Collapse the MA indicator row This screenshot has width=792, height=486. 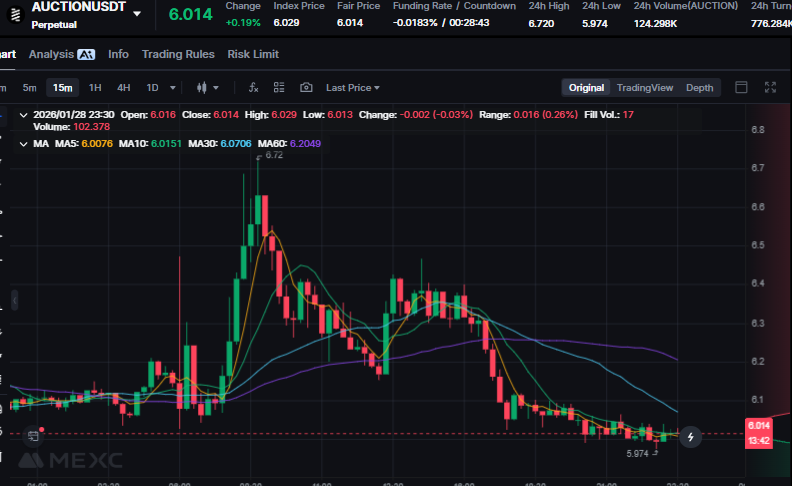tap(23, 144)
